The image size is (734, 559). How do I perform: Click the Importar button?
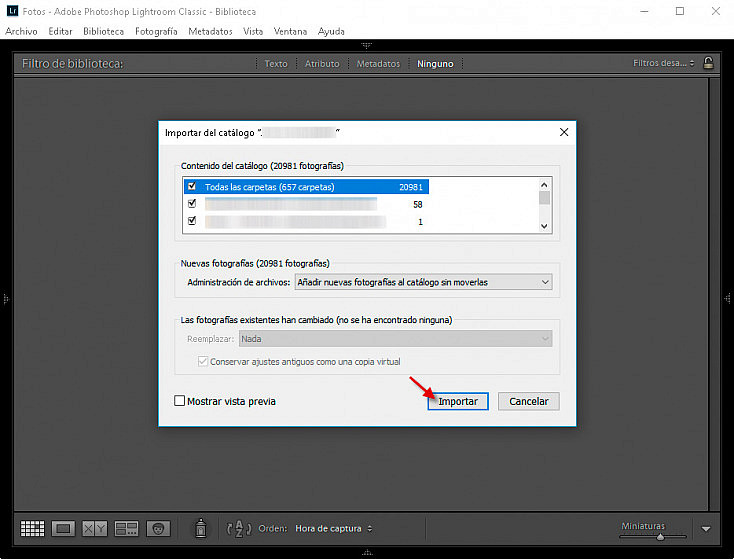pyautogui.click(x=458, y=401)
